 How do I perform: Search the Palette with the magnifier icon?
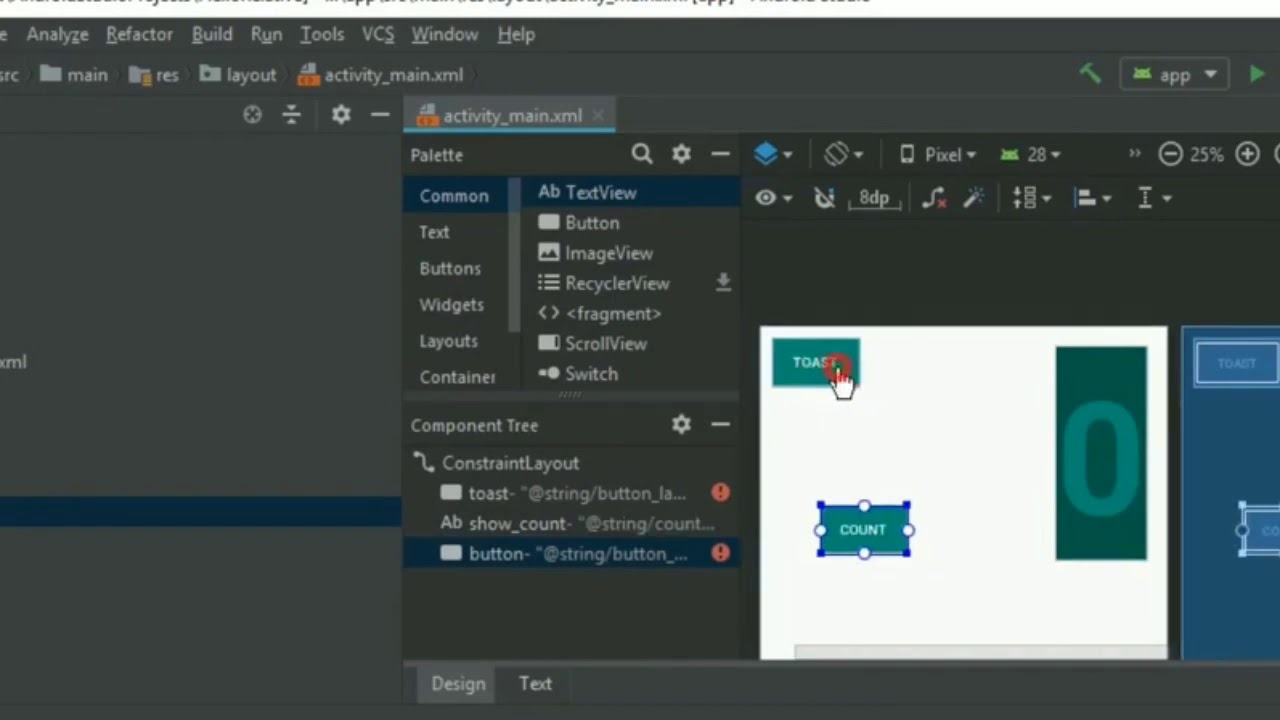[642, 154]
